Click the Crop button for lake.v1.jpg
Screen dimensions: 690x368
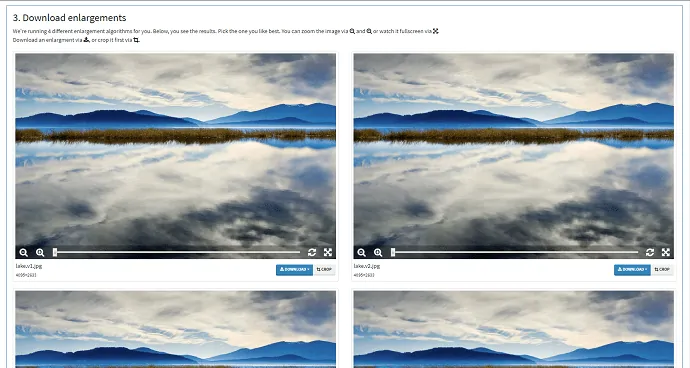(324, 269)
